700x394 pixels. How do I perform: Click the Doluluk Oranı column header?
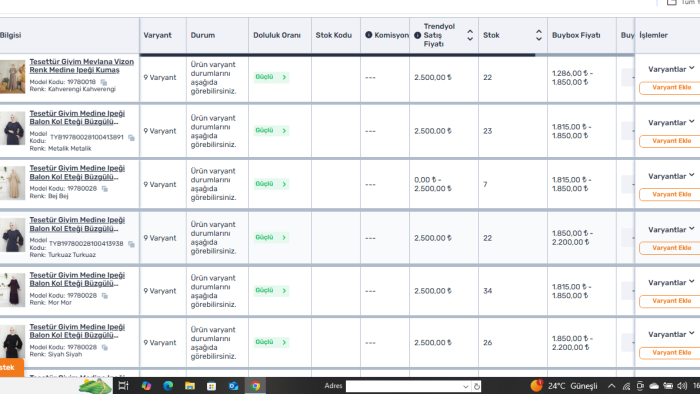pos(277,35)
